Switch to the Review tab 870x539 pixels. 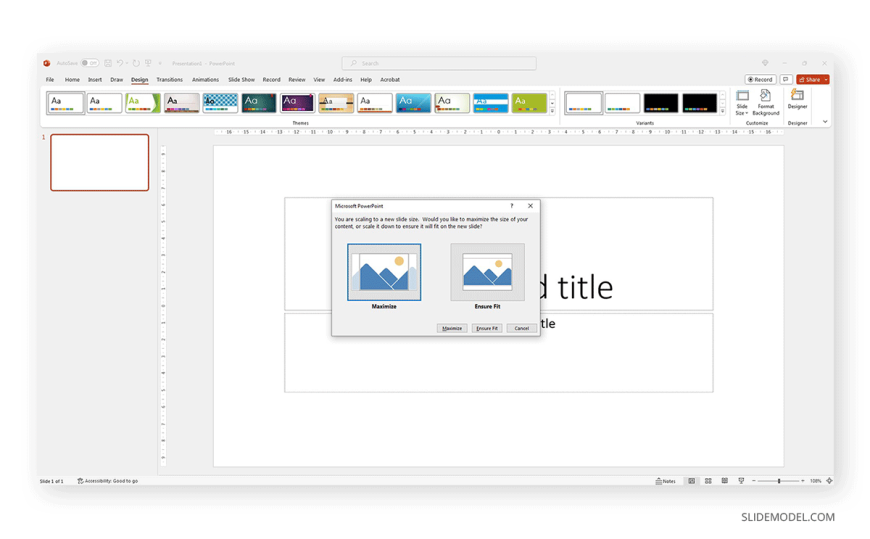(x=297, y=80)
